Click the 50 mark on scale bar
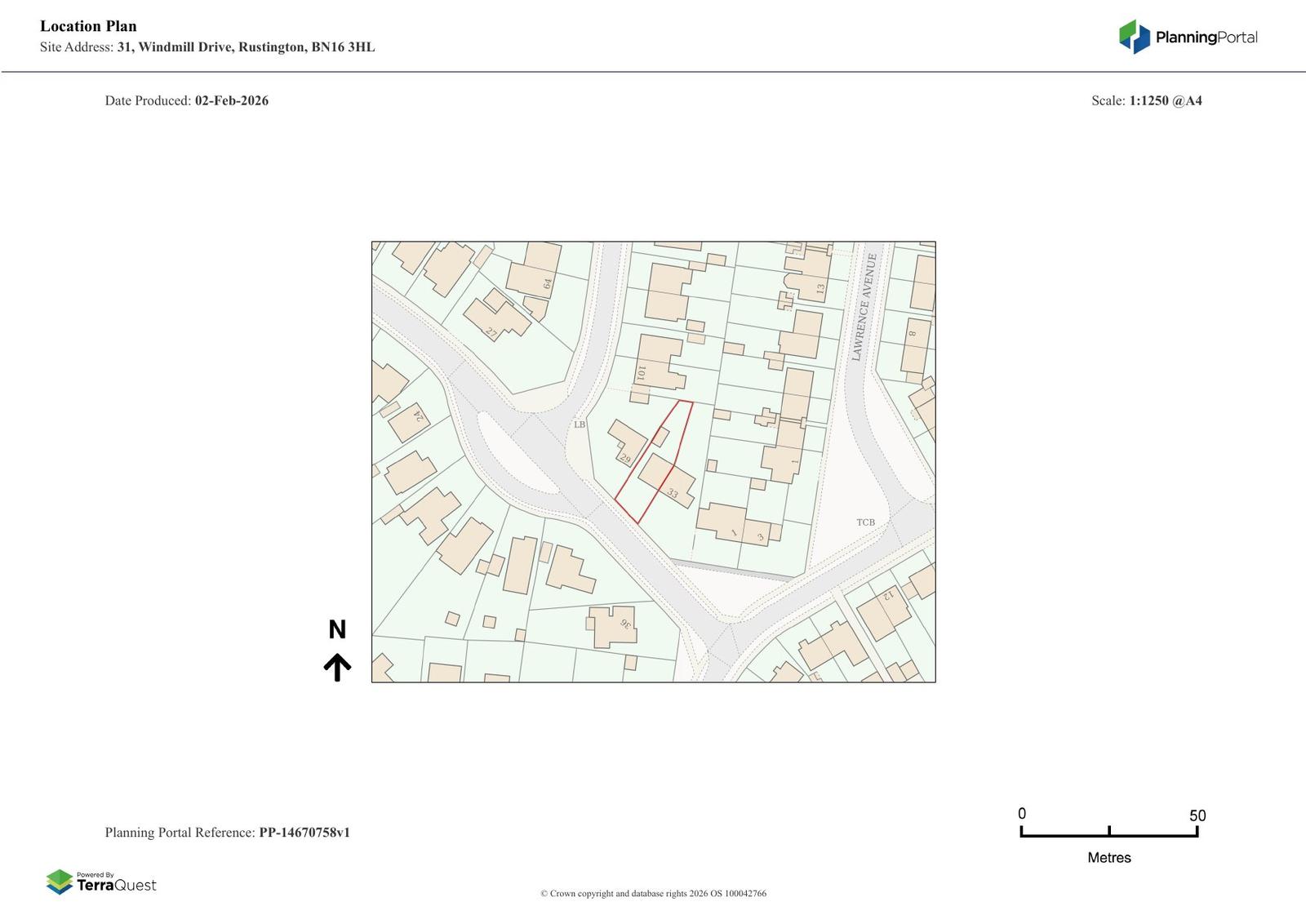 (x=1197, y=815)
